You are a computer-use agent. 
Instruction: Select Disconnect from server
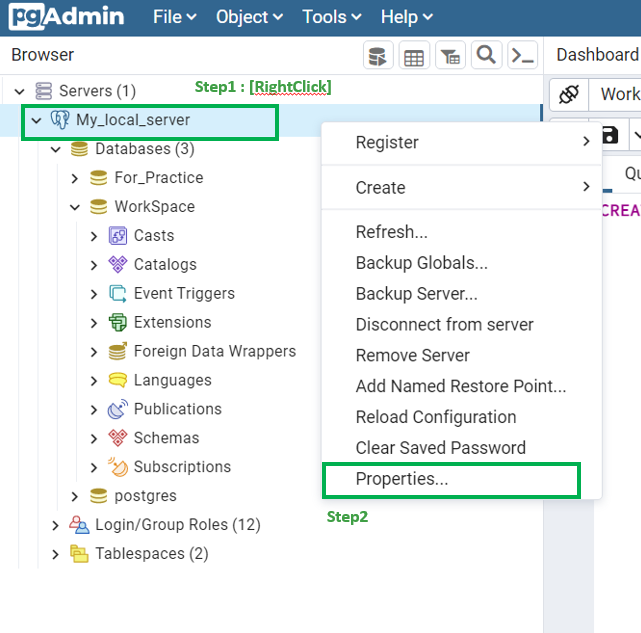coord(462,325)
